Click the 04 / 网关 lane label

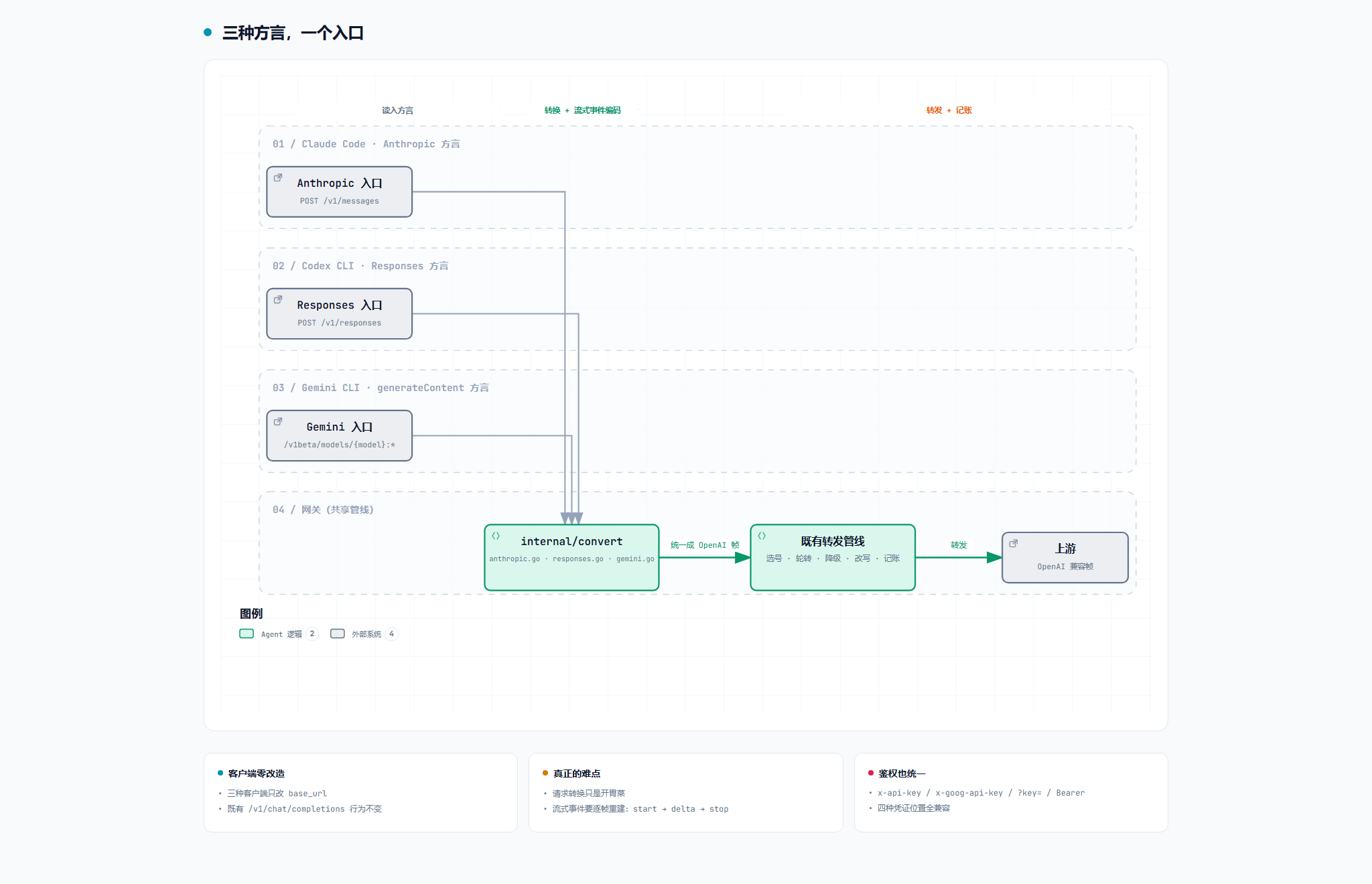(323, 510)
